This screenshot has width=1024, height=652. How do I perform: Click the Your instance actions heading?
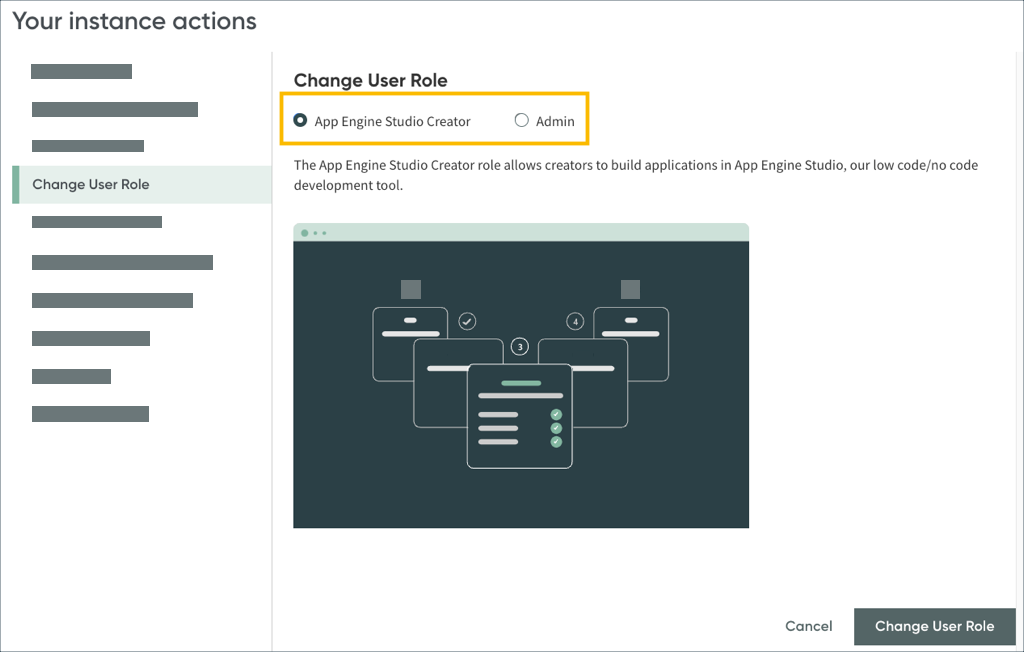click(x=134, y=20)
